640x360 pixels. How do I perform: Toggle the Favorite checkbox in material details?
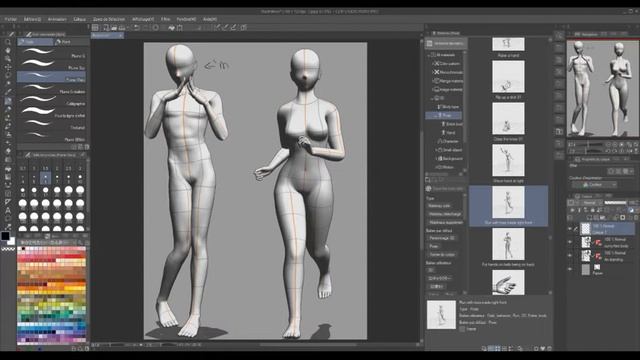tap(462, 329)
